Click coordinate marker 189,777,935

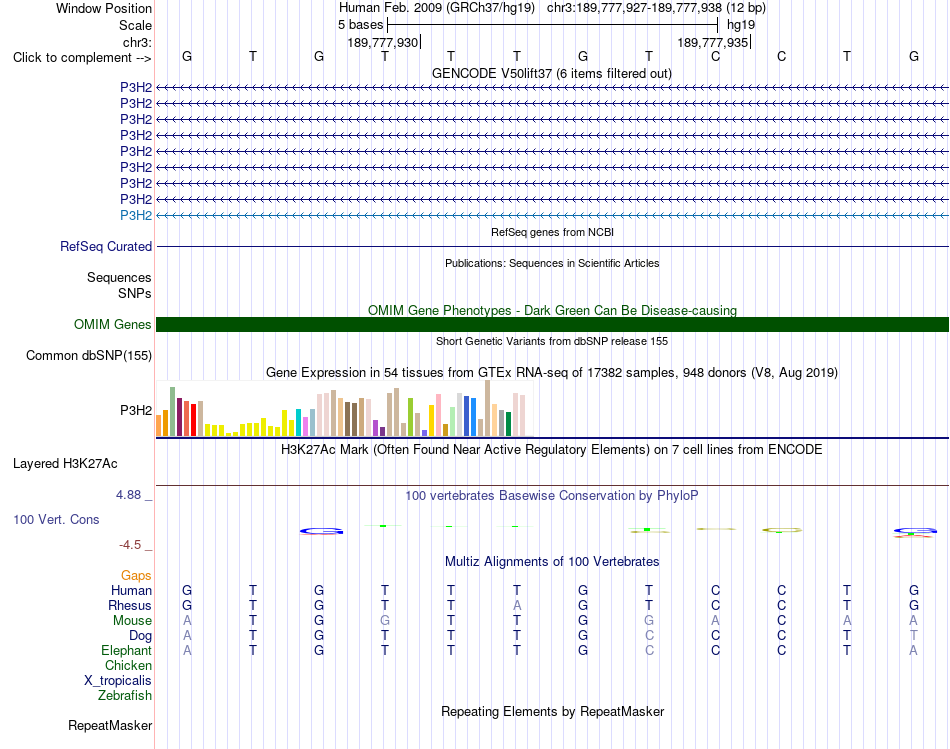(x=713, y=42)
